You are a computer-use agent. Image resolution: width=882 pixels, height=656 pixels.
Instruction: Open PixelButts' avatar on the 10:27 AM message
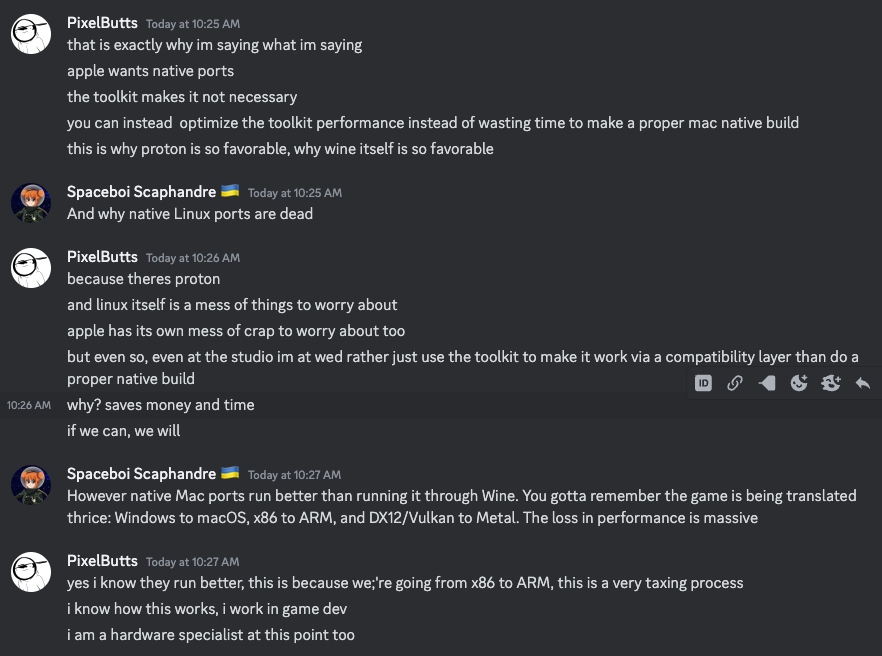[x=31, y=572]
